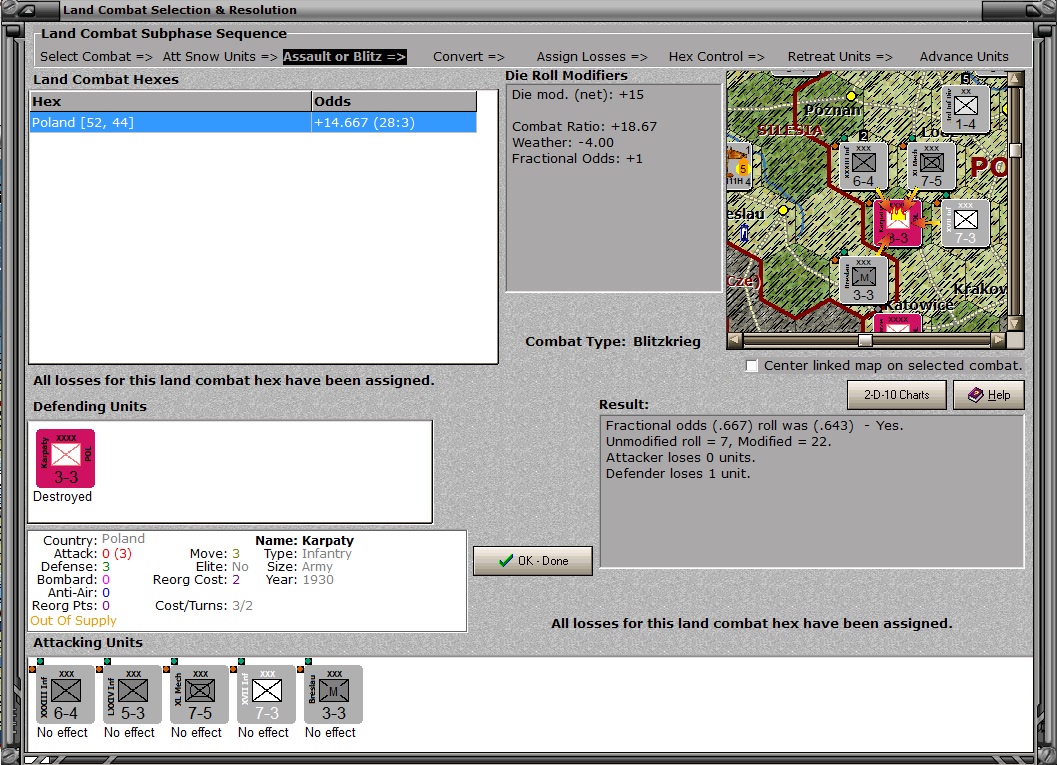
Task: Select the XXXIII Inf 6-4 attacking unit
Action: pyautogui.click(x=65, y=694)
